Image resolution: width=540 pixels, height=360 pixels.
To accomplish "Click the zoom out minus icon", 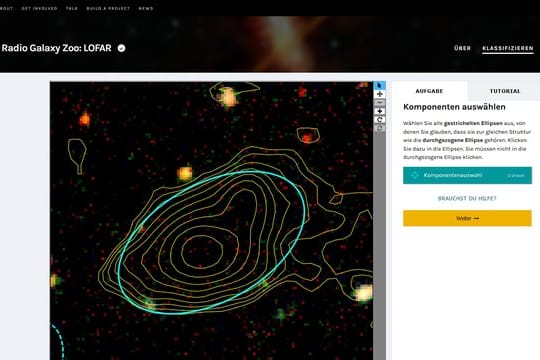I will [380, 103].
